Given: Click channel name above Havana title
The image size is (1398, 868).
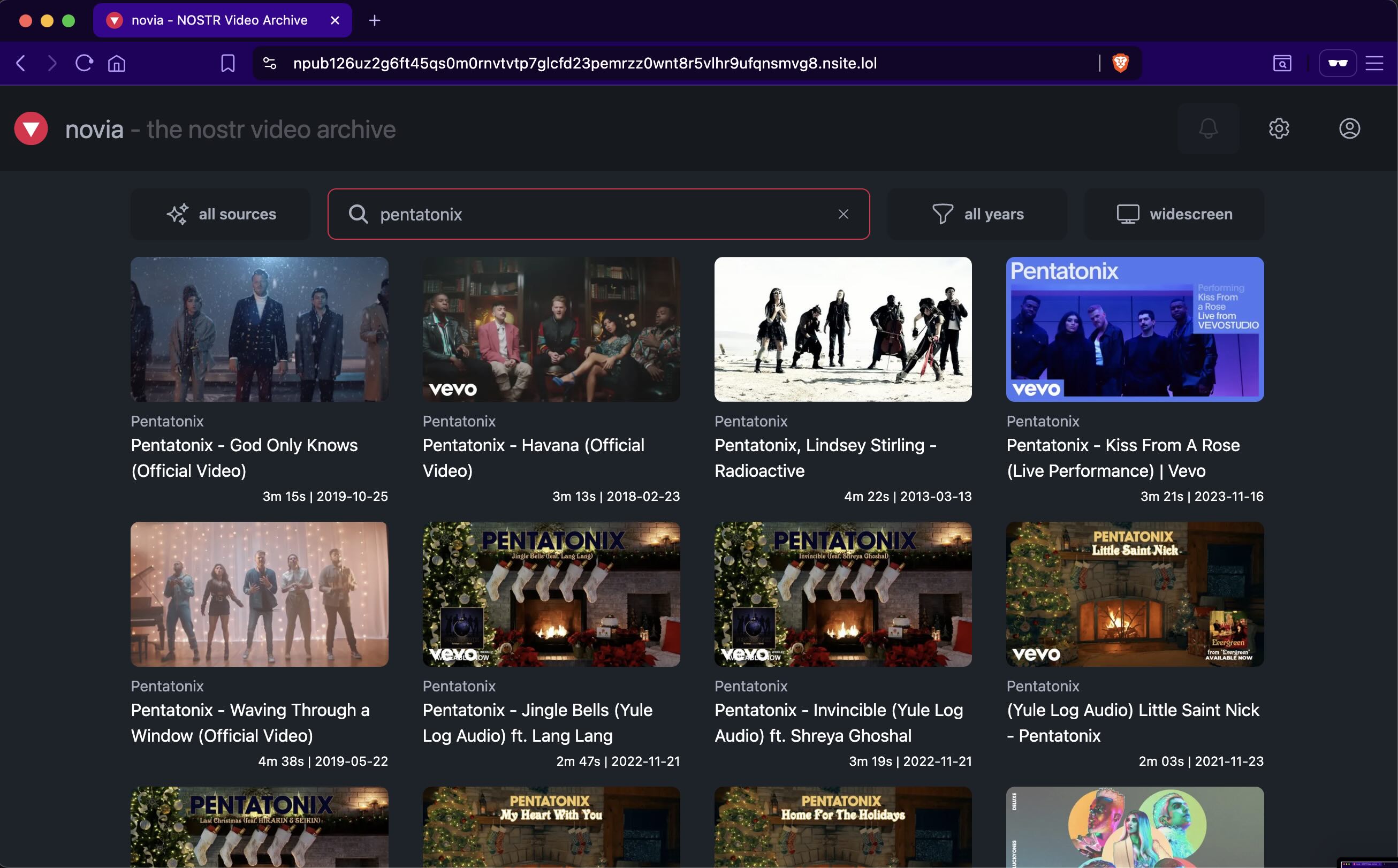Looking at the screenshot, I should point(459,421).
